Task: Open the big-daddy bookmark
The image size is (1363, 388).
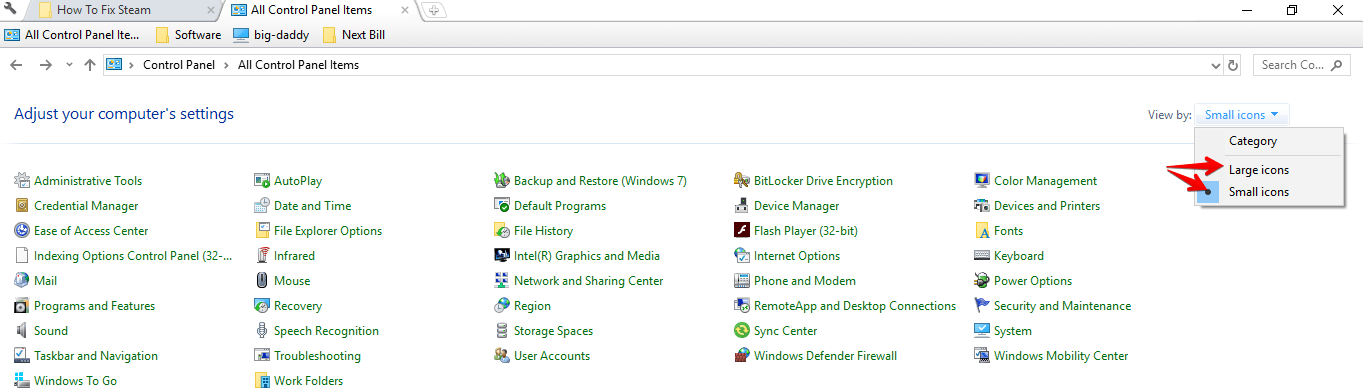Action: (272, 35)
